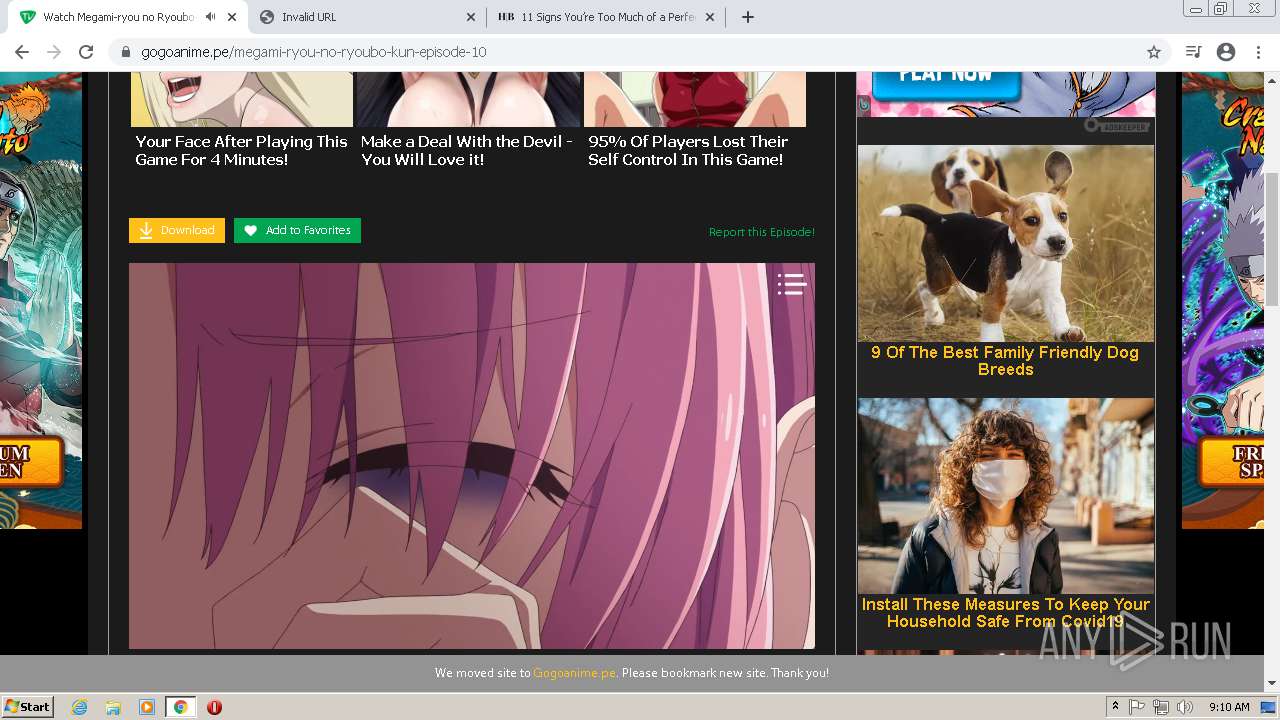
Task: Open '9 Of The Best Family Friendly Dog Breeds'
Action: (1005, 361)
